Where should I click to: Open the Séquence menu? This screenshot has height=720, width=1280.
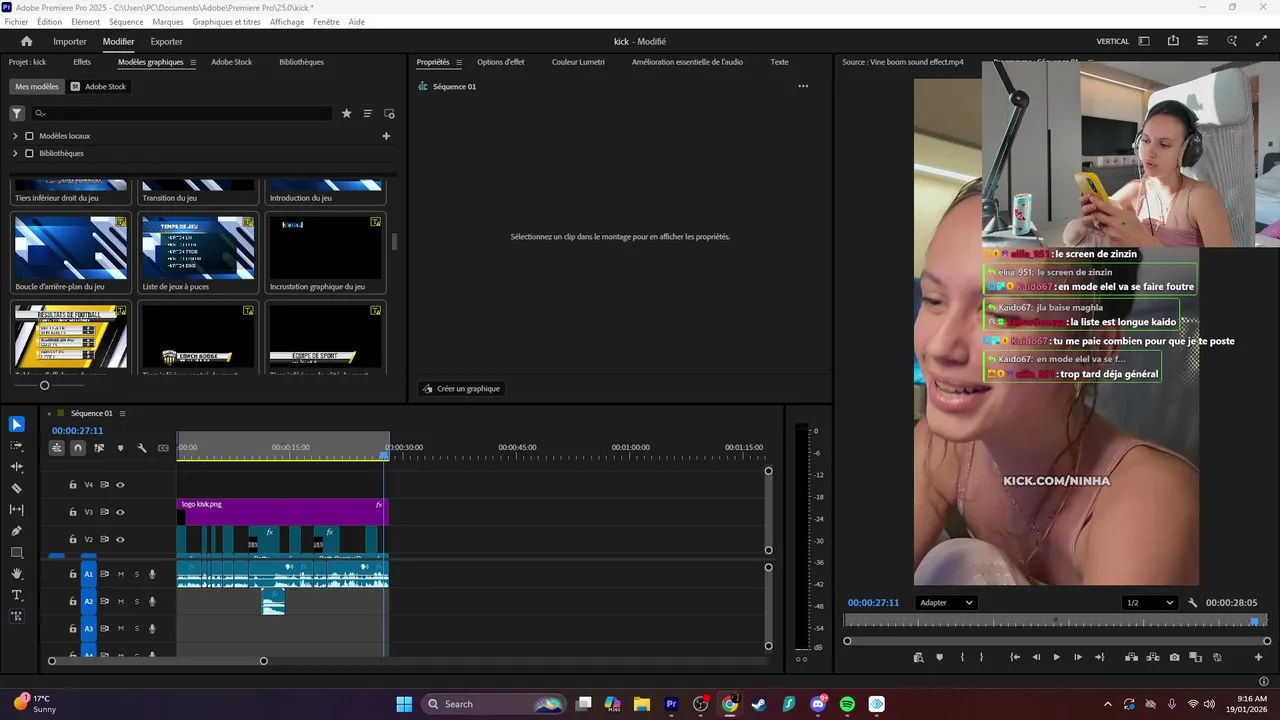click(126, 22)
